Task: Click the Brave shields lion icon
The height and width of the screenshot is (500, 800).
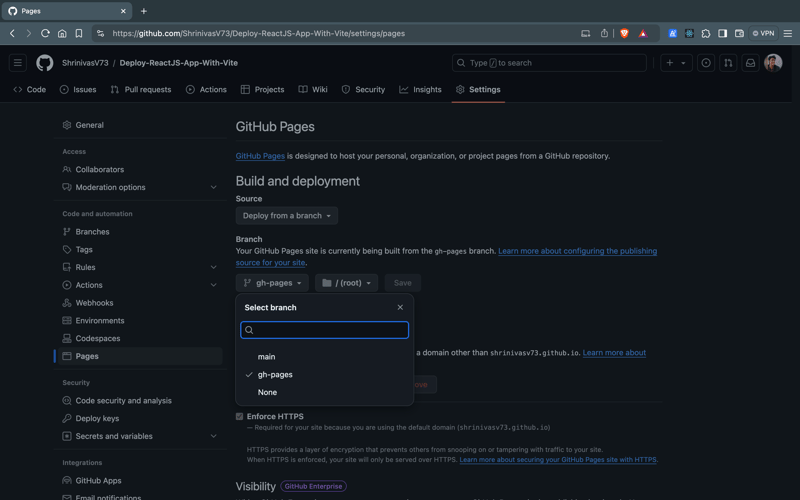Action: pyautogui.click(x=624, y=33)
